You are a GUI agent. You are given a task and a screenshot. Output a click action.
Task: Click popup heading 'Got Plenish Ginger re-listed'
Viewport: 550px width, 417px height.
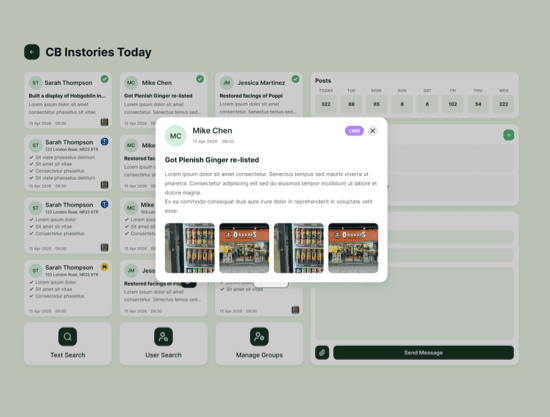coord(212,160)
